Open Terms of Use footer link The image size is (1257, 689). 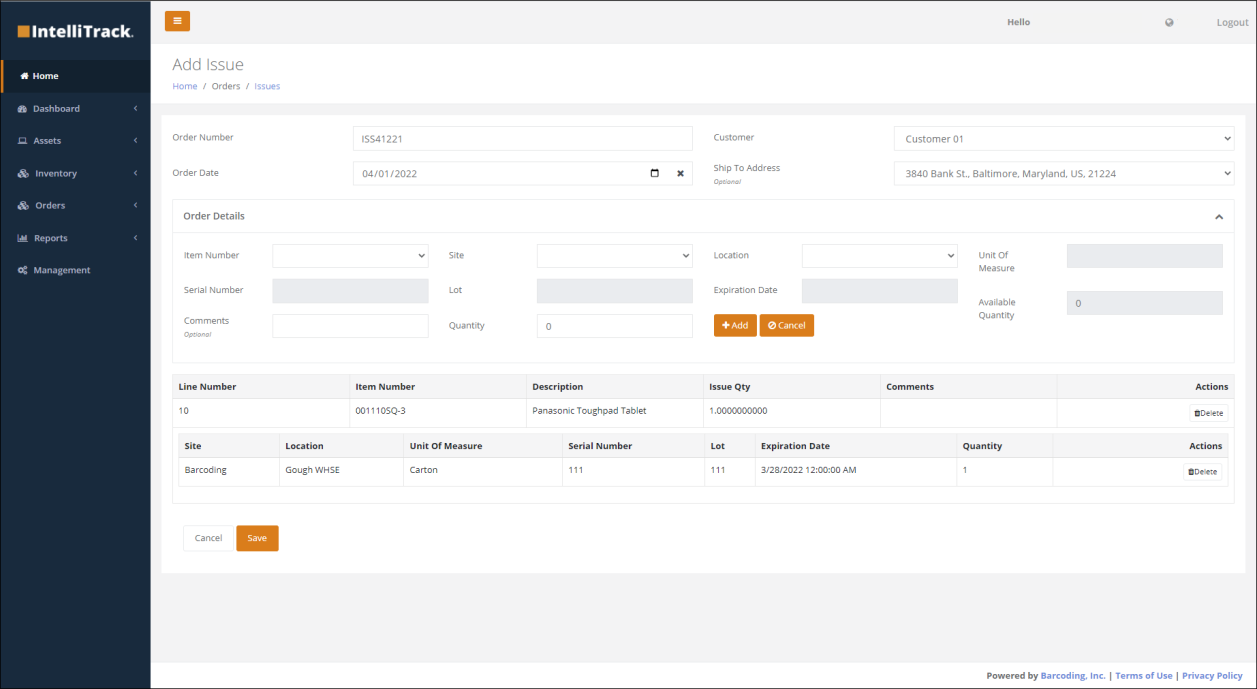[1144, 676]
